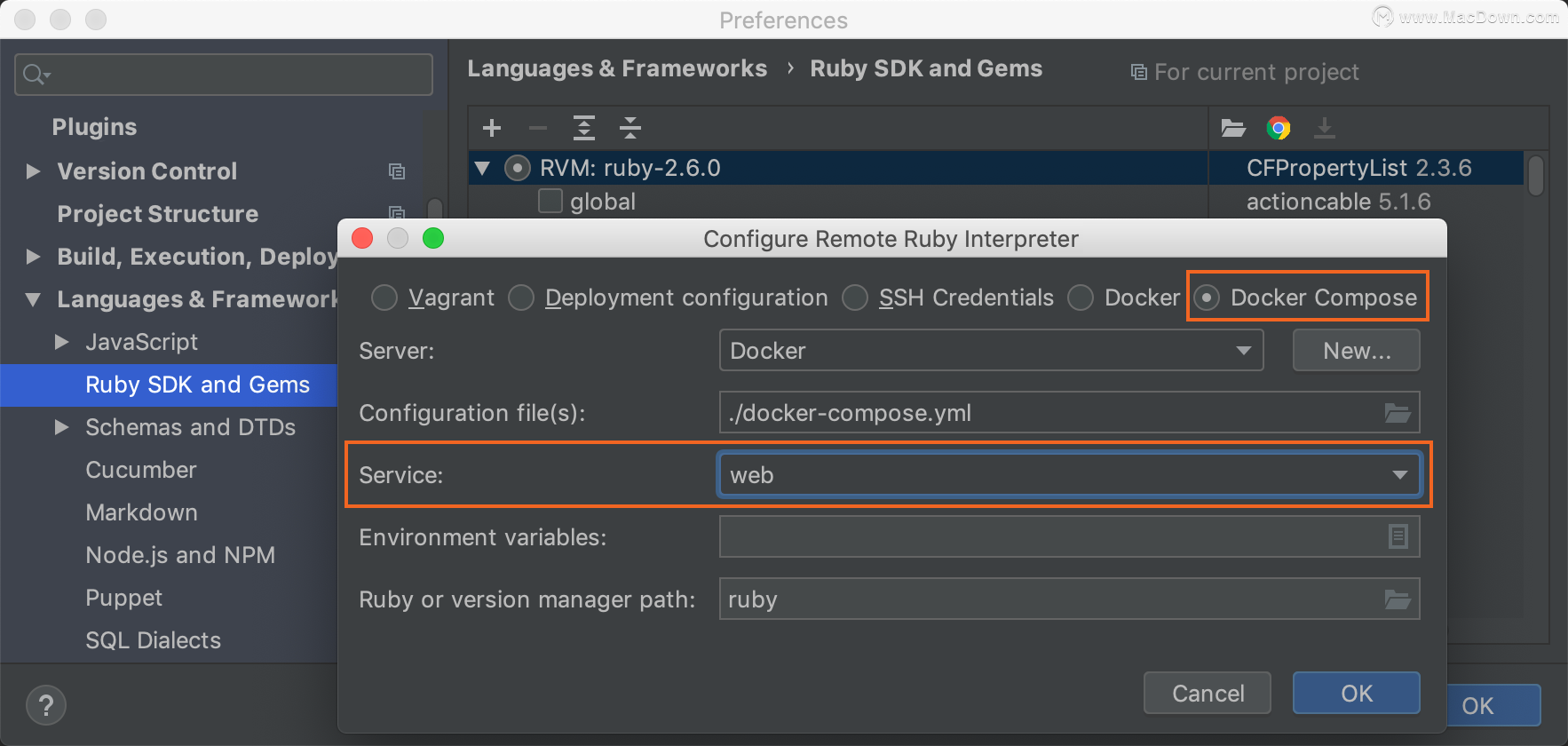Image resolution: width=1568 pixels, height=746 pixels.
Task: Select plain Docker radio option
Action: pos(1081,298)
